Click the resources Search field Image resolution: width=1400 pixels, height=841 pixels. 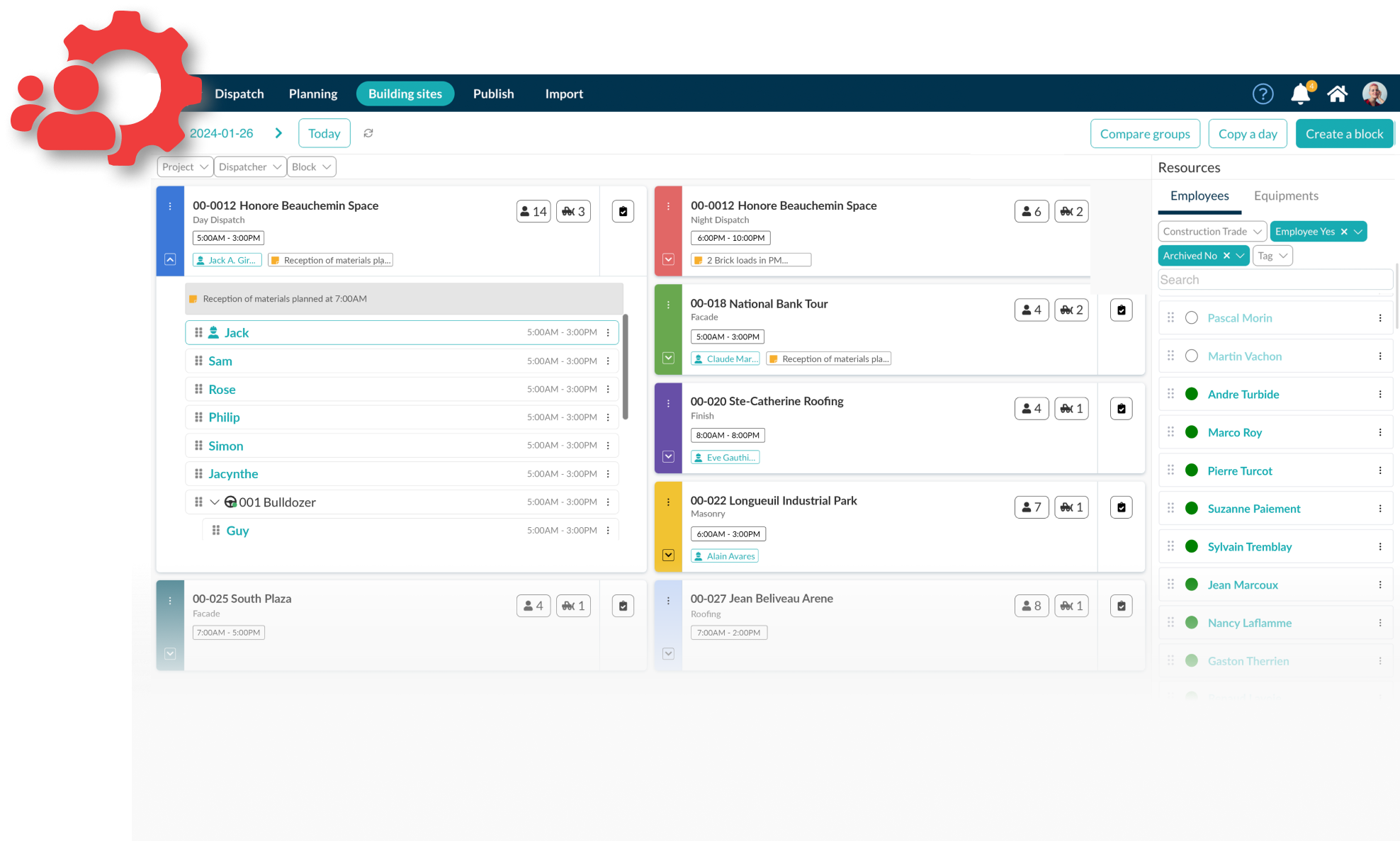1275,280
